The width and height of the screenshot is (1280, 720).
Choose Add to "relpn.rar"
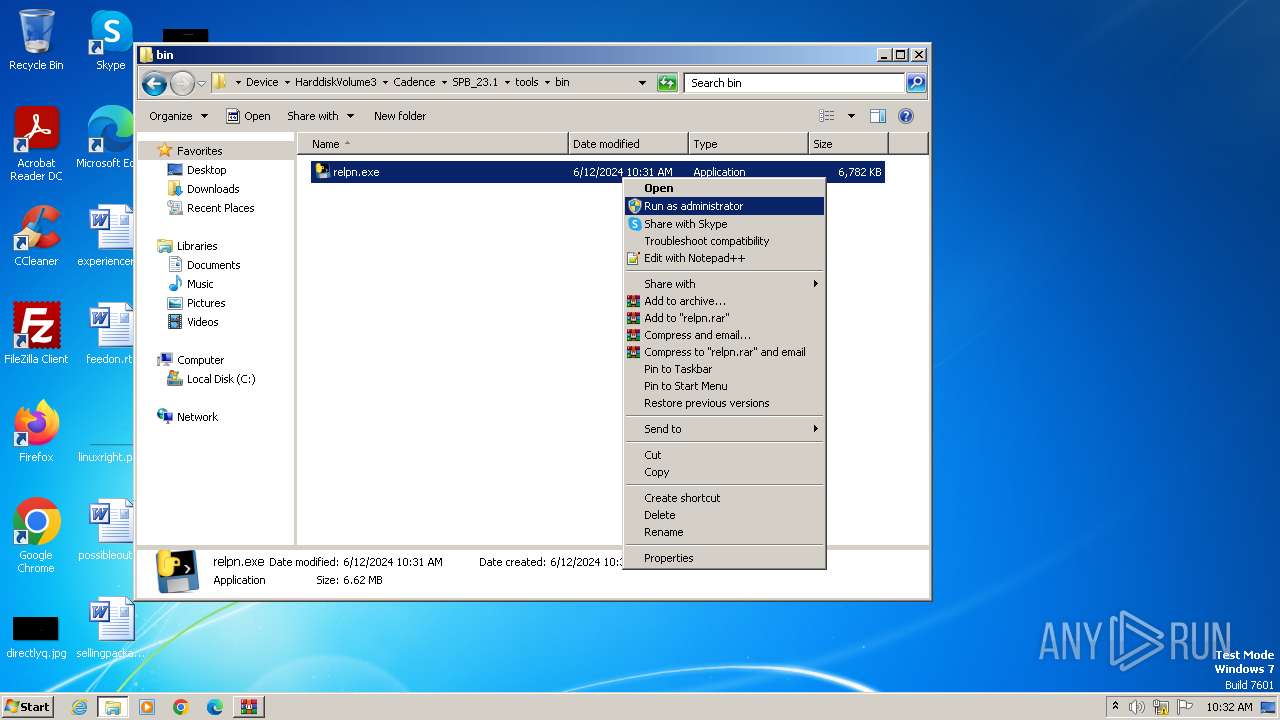coord(724,318)
